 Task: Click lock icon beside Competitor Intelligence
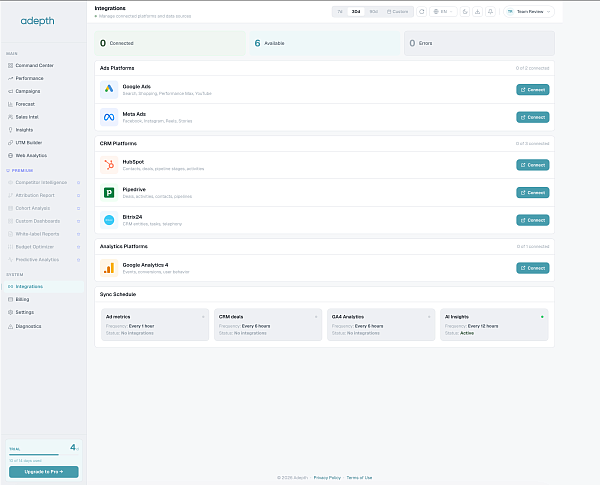pyautogui.click(x=78, y=183)
